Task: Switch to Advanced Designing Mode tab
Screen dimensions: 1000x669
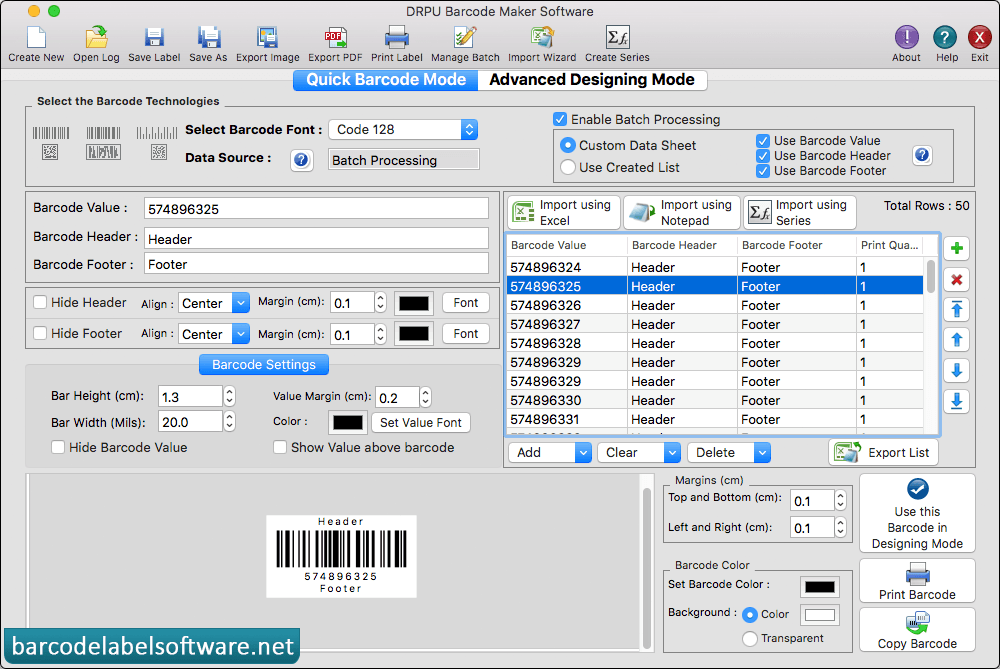Action: (x=592, y=80)
